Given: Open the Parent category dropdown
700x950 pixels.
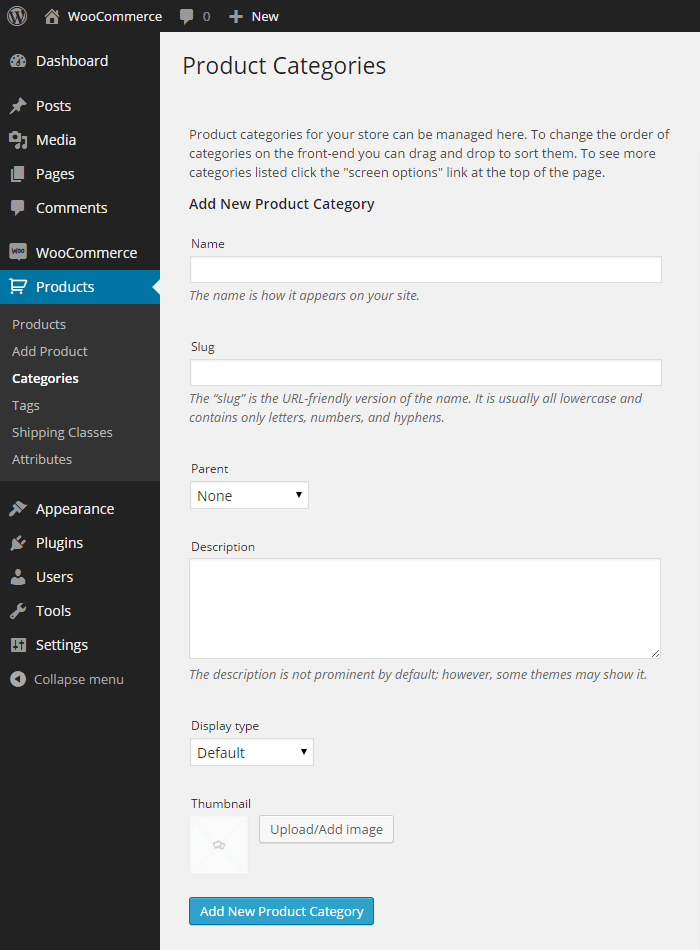Looking at the screenshot, I should coord(249,495).
